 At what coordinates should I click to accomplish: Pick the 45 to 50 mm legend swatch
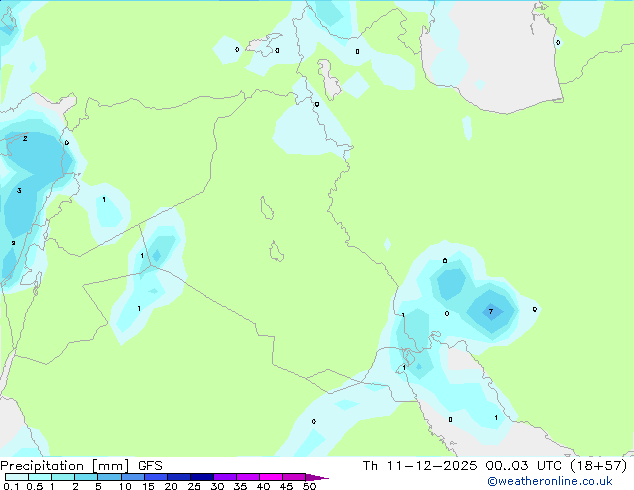click(x=294, y=477)
